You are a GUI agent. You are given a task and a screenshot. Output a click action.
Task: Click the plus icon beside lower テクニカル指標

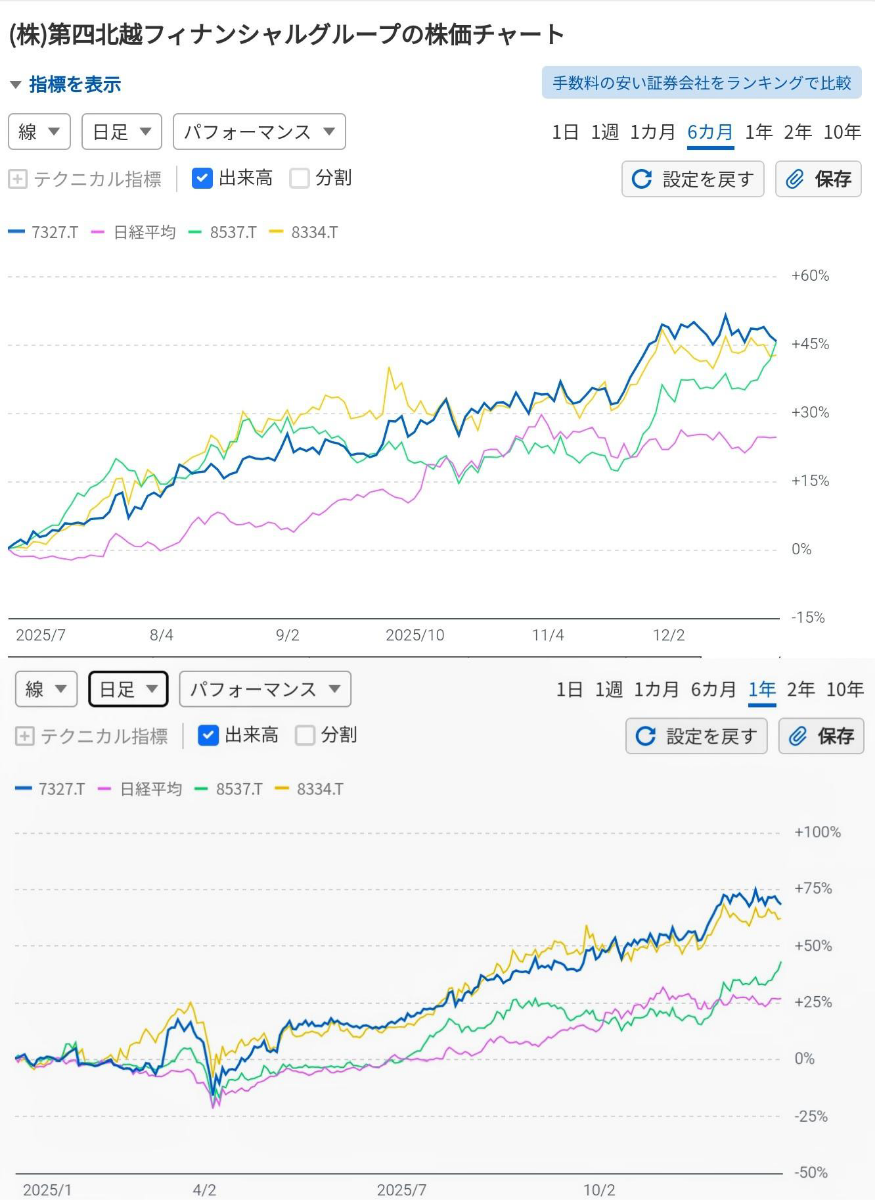coord(24,736)
